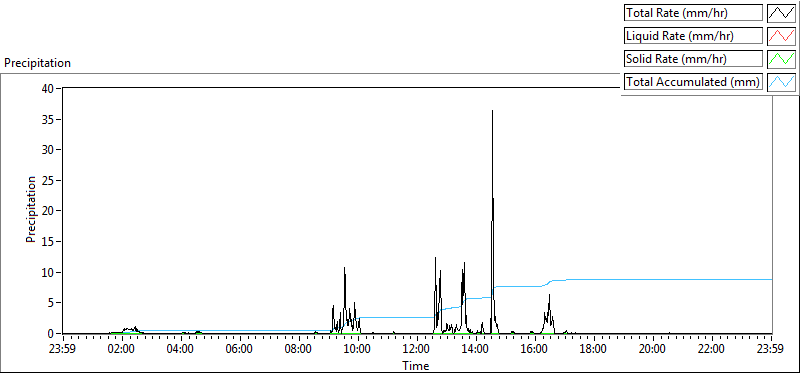This screenshot has height=373, width=800.
Task: Click the Time x-axis label
Action: tap(416, 366)
